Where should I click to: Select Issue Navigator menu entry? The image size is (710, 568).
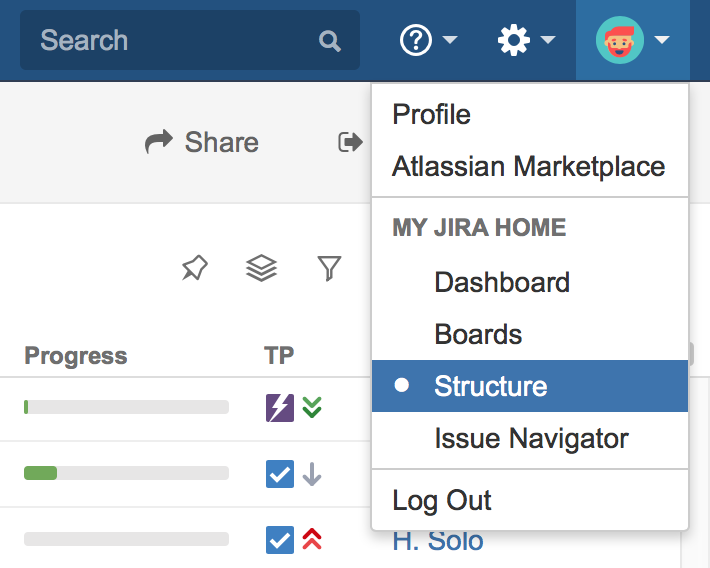coord(531,438)
